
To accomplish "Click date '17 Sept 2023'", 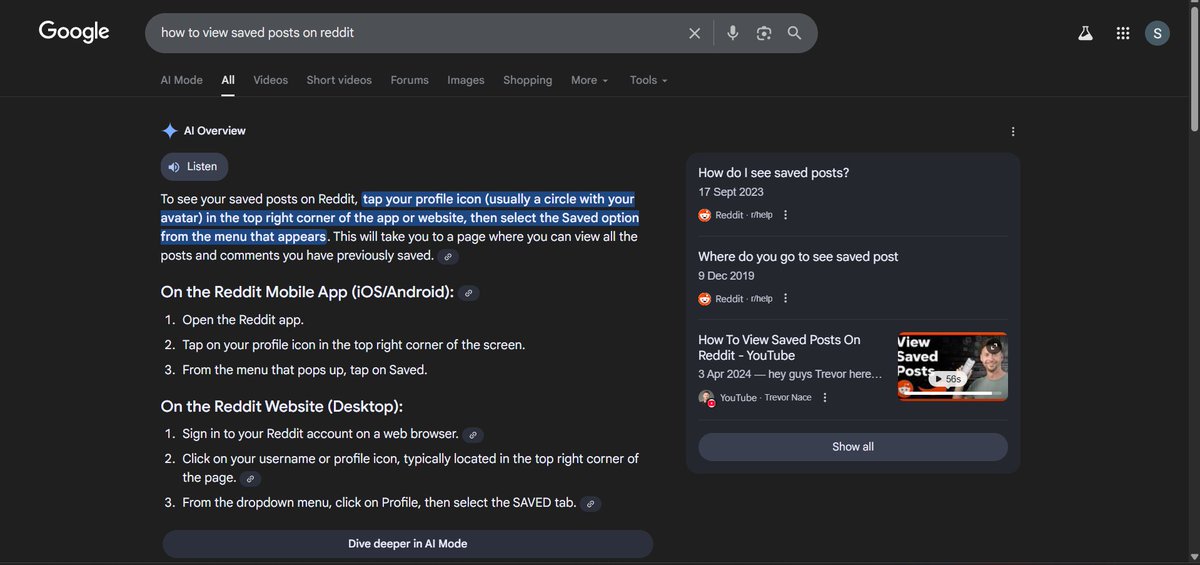I will (x=731, y=192).
